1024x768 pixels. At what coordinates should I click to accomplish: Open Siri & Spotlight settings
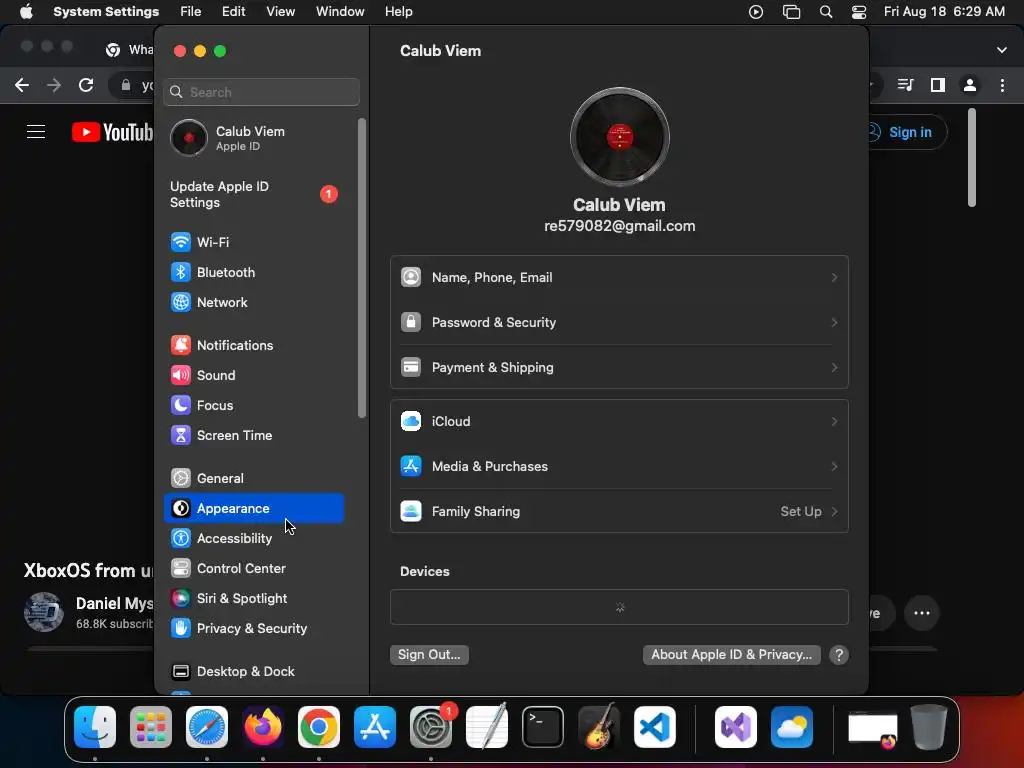(x=253, y=599)
